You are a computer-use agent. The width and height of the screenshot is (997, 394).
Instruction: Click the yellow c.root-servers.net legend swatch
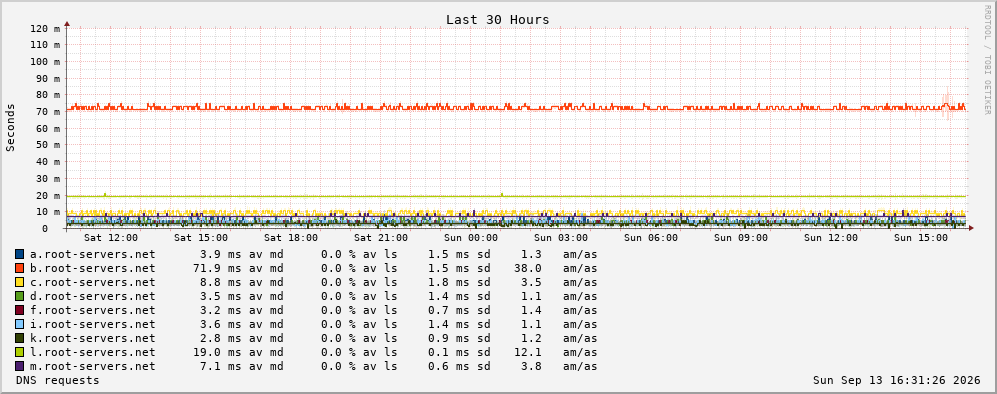[20, 282]
